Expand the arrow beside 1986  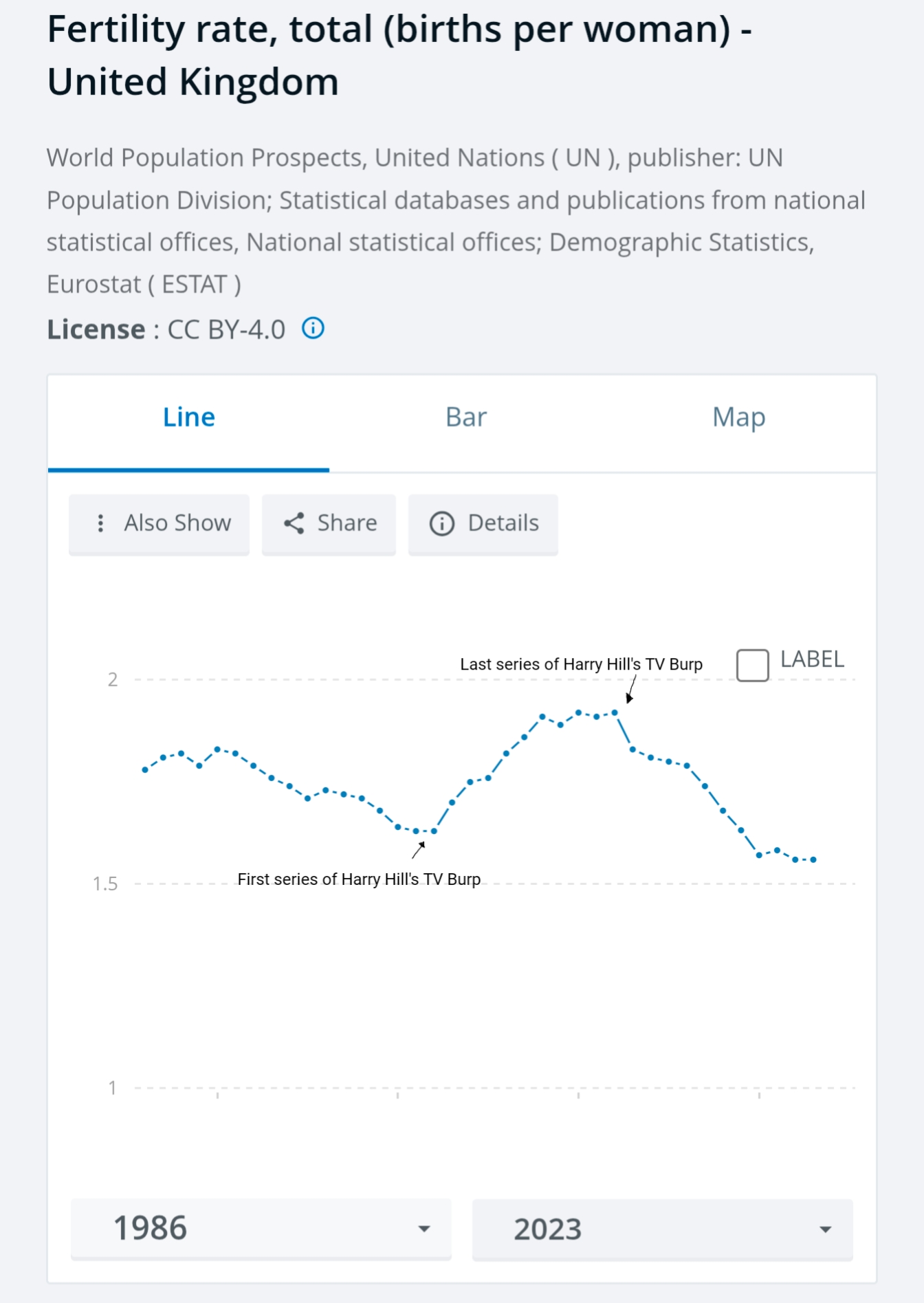[424, 1229]
